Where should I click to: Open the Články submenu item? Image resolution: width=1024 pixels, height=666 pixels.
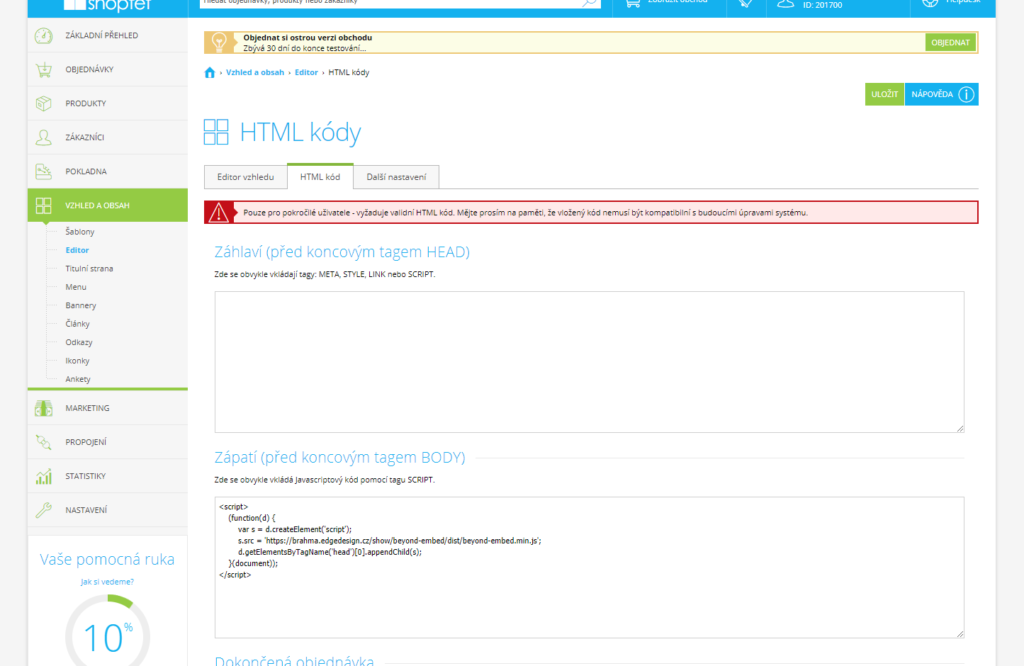78,324
